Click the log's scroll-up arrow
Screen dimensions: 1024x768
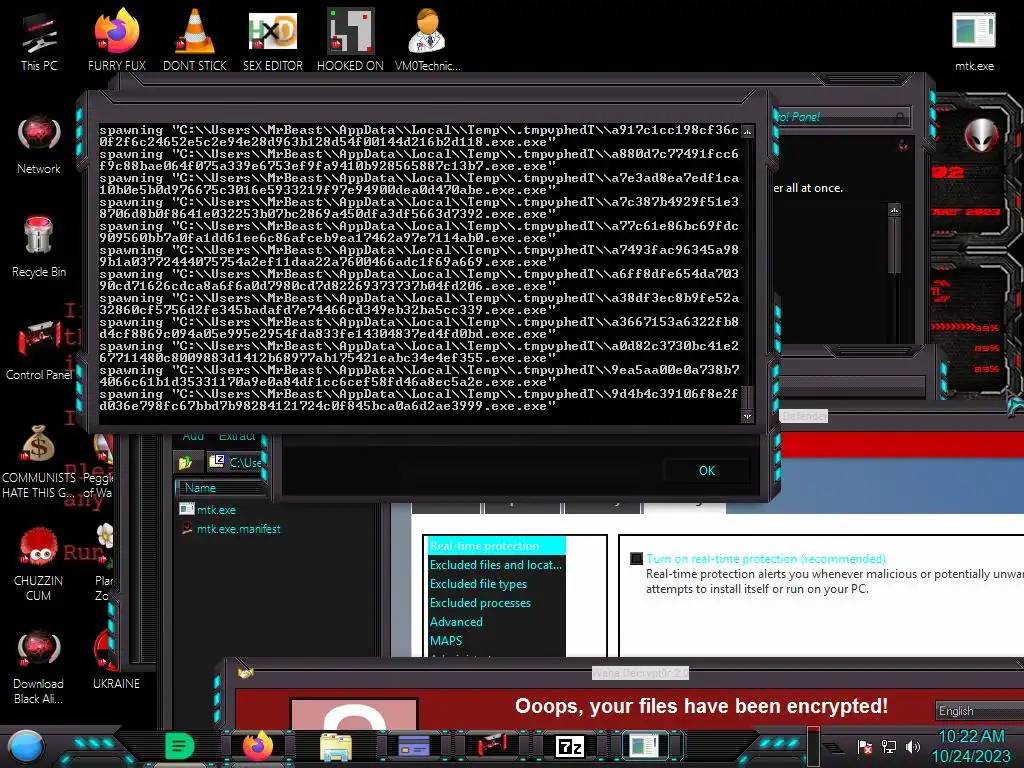pos(747,132)
